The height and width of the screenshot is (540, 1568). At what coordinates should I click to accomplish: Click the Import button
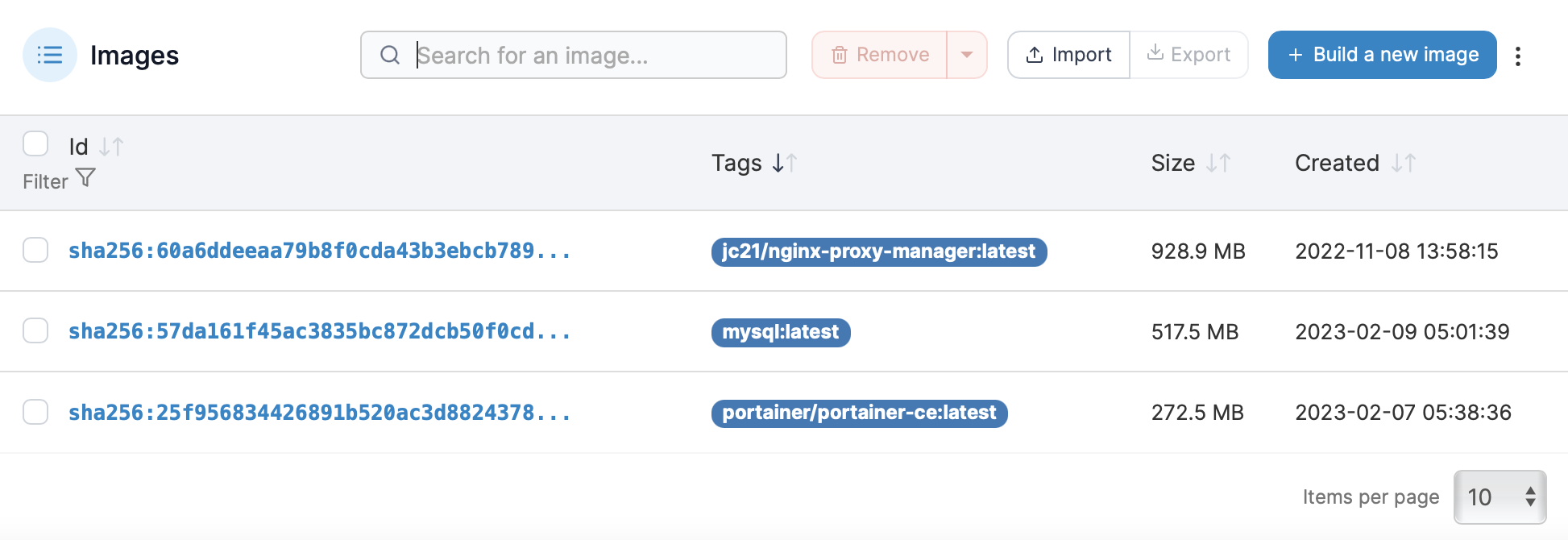click(x=1068, y=55)
